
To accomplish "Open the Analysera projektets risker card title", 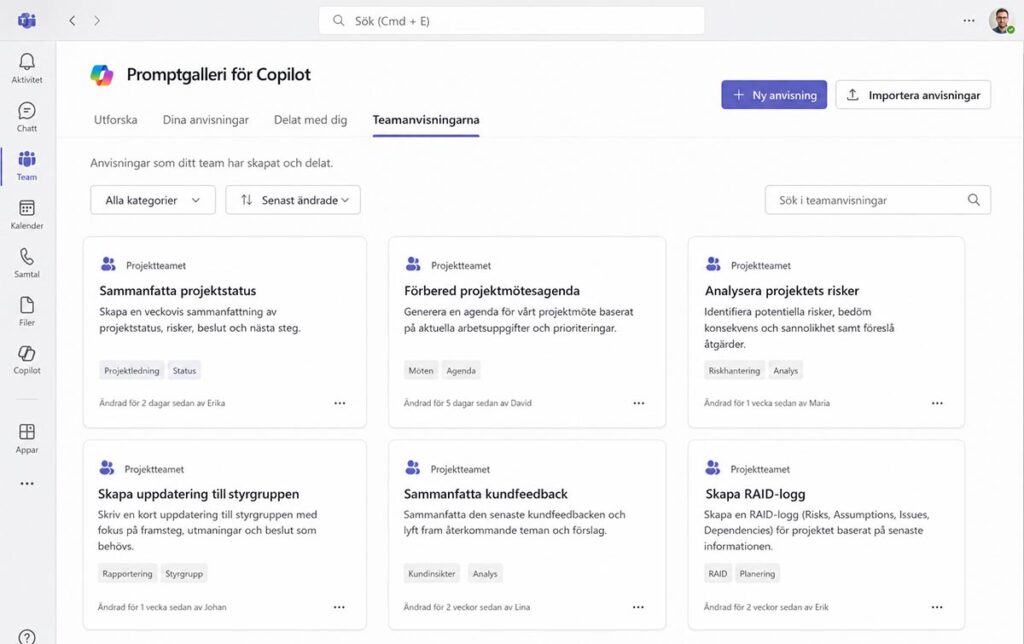I will 782,291.
